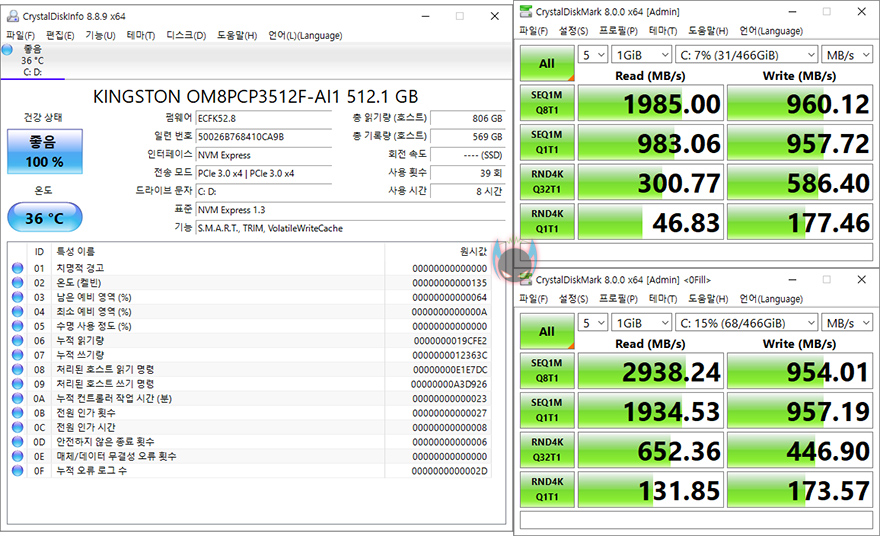Click the status orb for attribute 07 누적 쓰기량
880x536 pixels.
pyautogui.click(x=17, y=355)
